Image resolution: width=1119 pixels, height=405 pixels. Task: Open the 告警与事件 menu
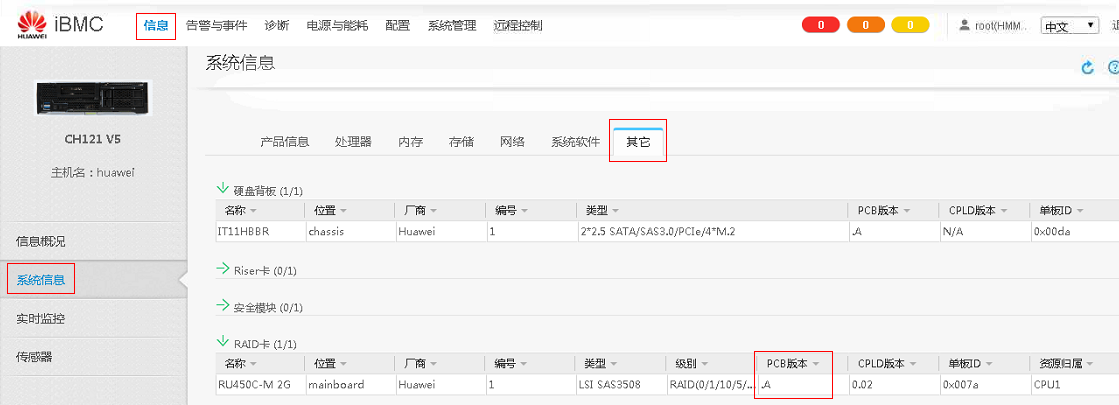216,26
